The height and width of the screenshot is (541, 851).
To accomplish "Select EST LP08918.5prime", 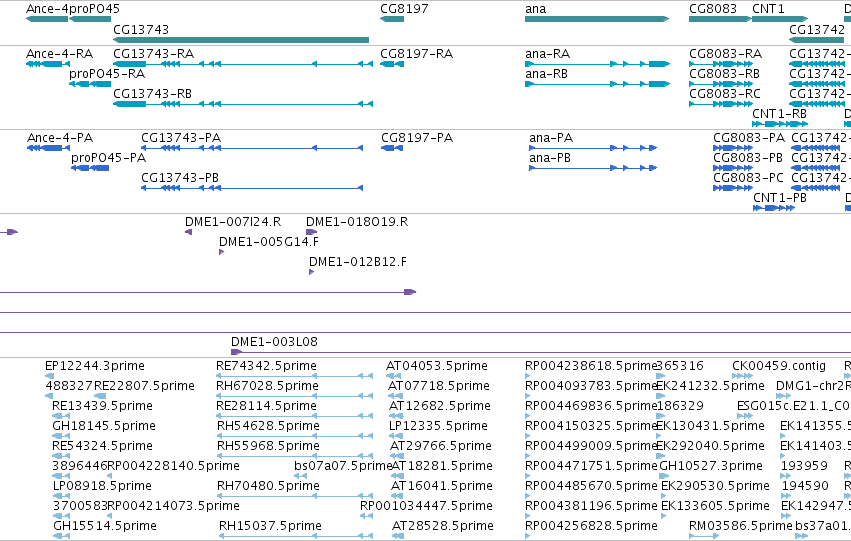I will pyautogui.click(x=61, y=497).
